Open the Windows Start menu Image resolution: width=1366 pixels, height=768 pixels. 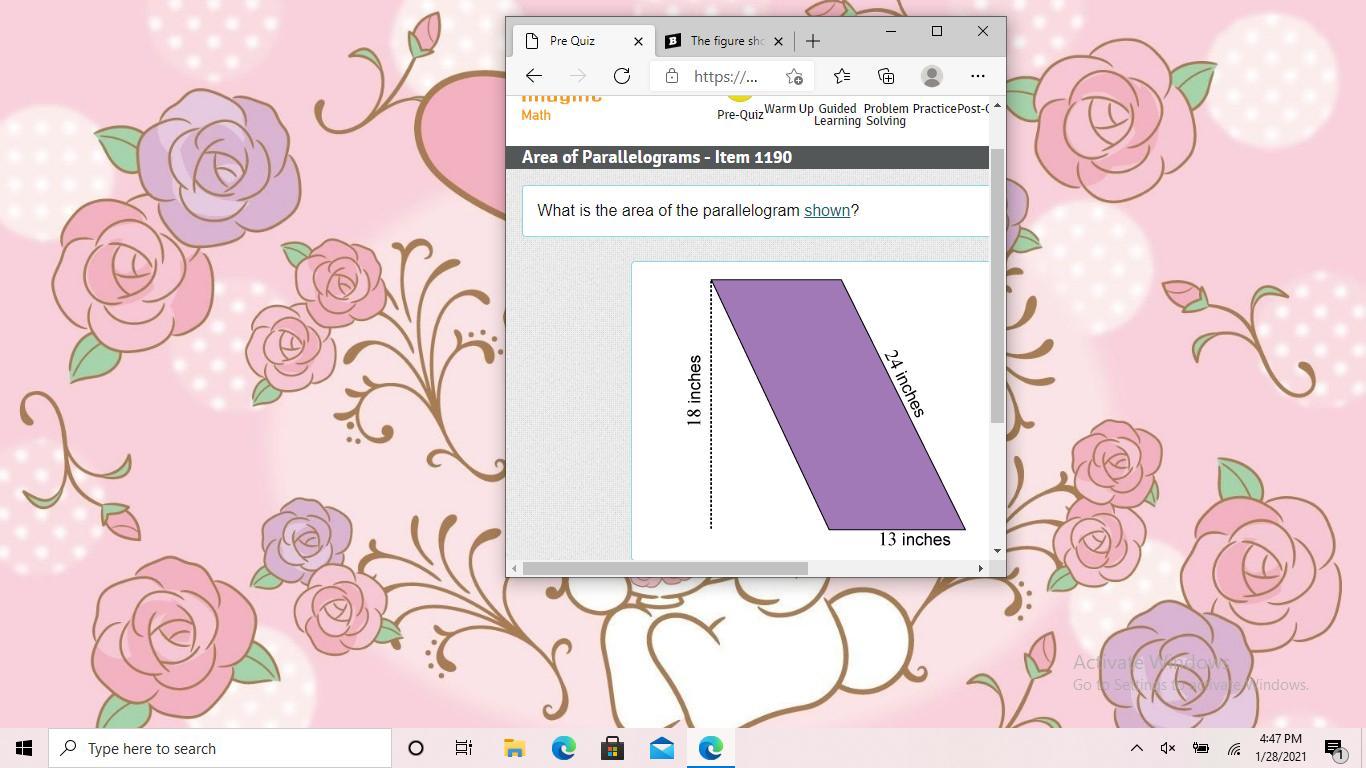(24, 748)
